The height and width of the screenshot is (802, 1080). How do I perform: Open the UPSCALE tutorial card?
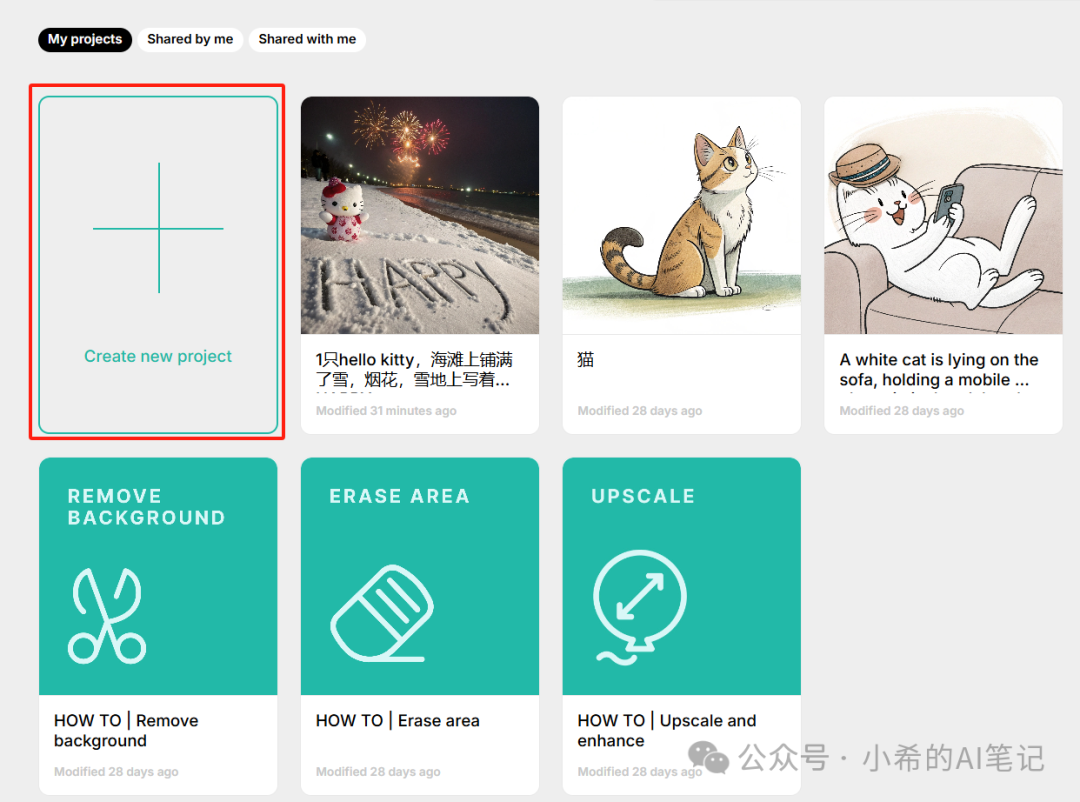tap(681, 575)
